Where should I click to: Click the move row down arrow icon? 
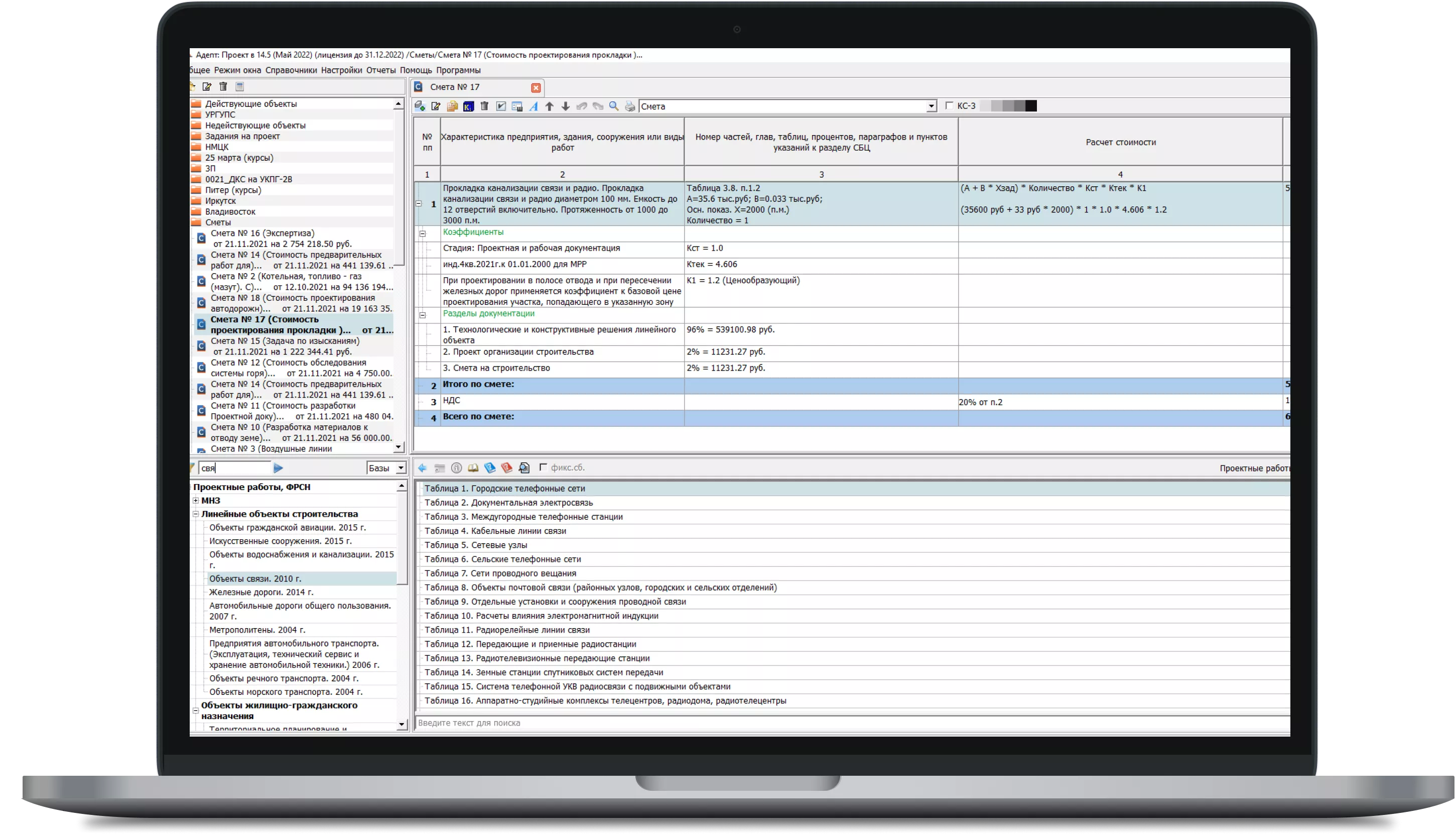[x=565, y=106]
